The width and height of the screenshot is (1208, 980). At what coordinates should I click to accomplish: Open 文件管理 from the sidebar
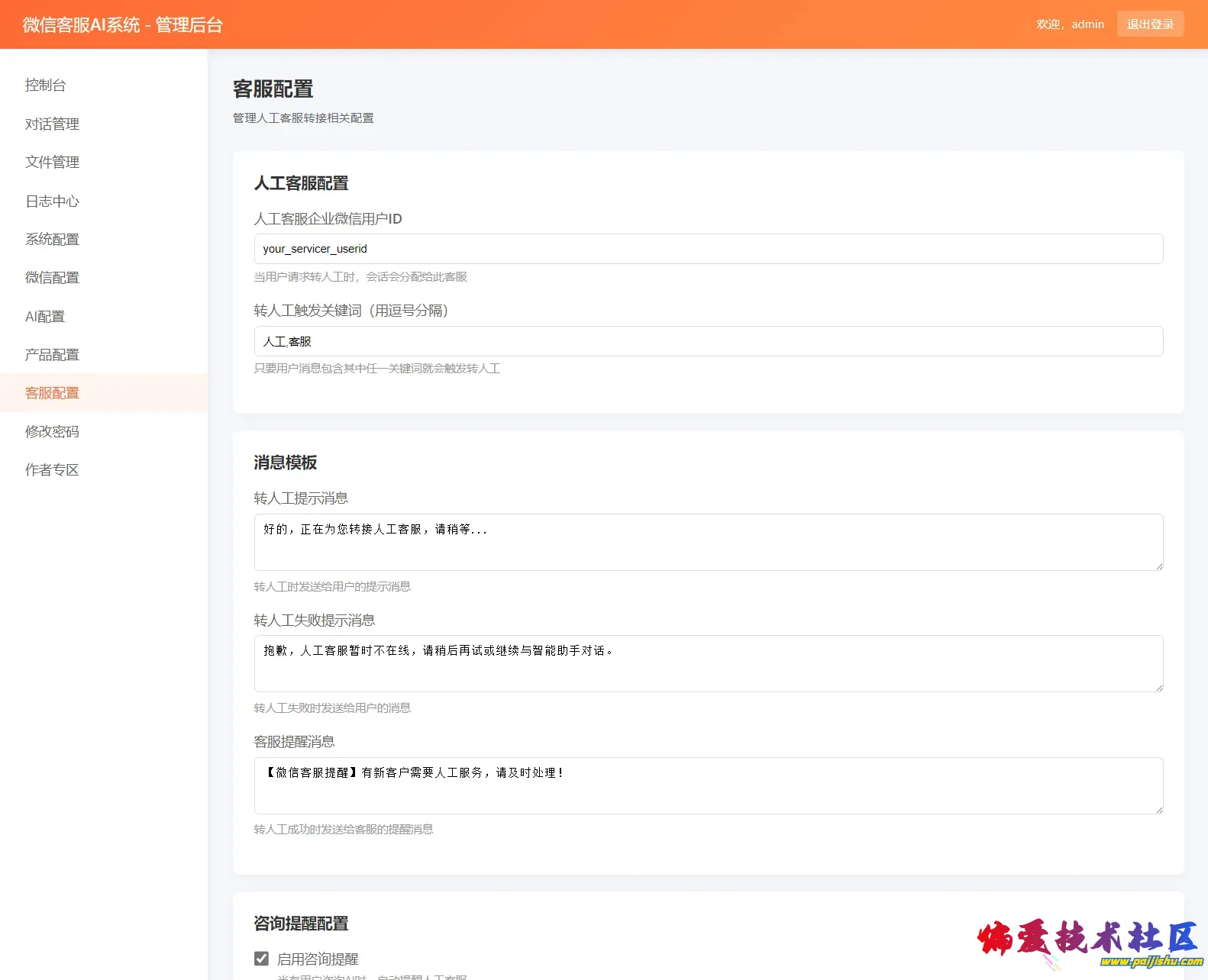(52, 162)
